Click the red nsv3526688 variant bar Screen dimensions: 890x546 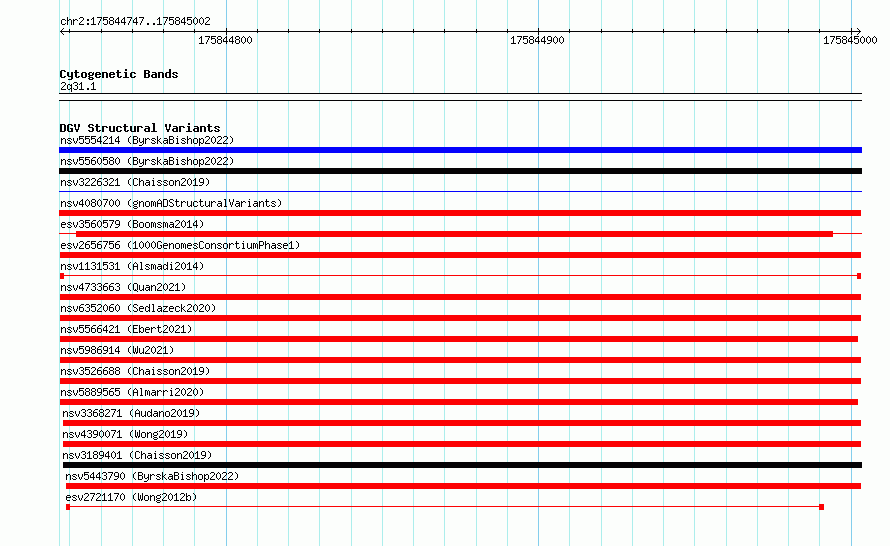pyautogui.click(x=460, y=381)
